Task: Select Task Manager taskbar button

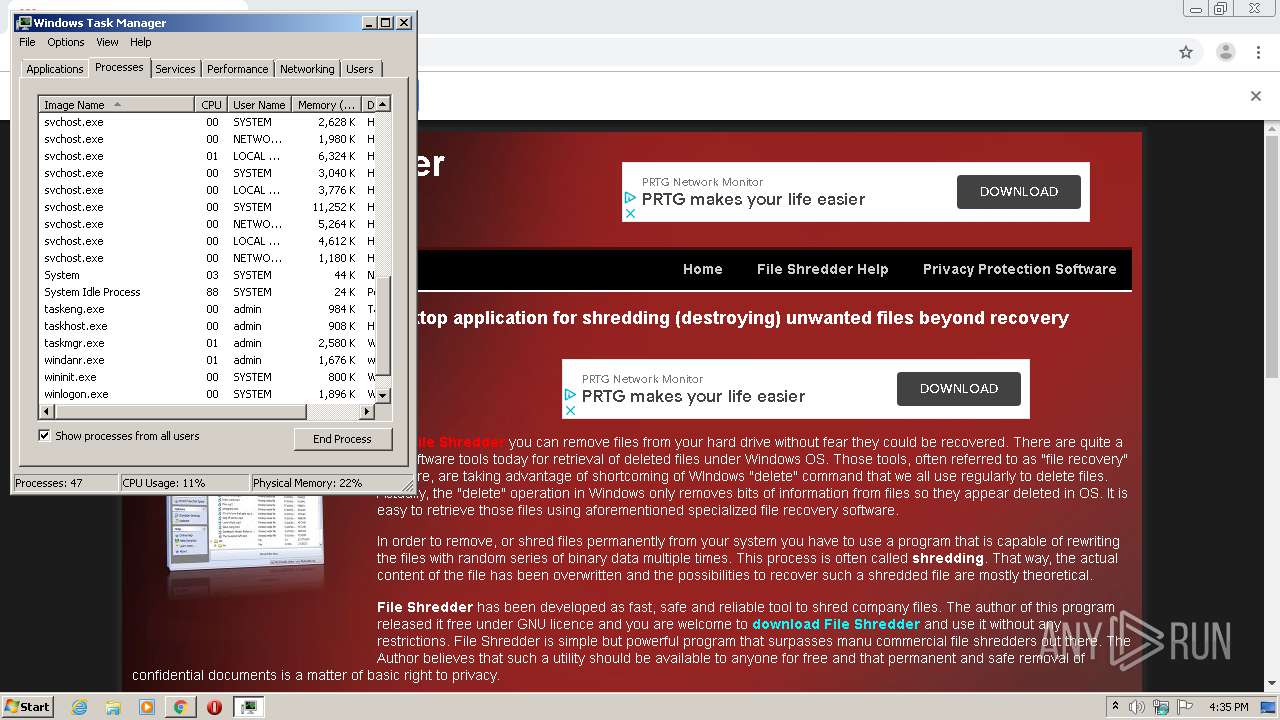Action: coord(249,707)
